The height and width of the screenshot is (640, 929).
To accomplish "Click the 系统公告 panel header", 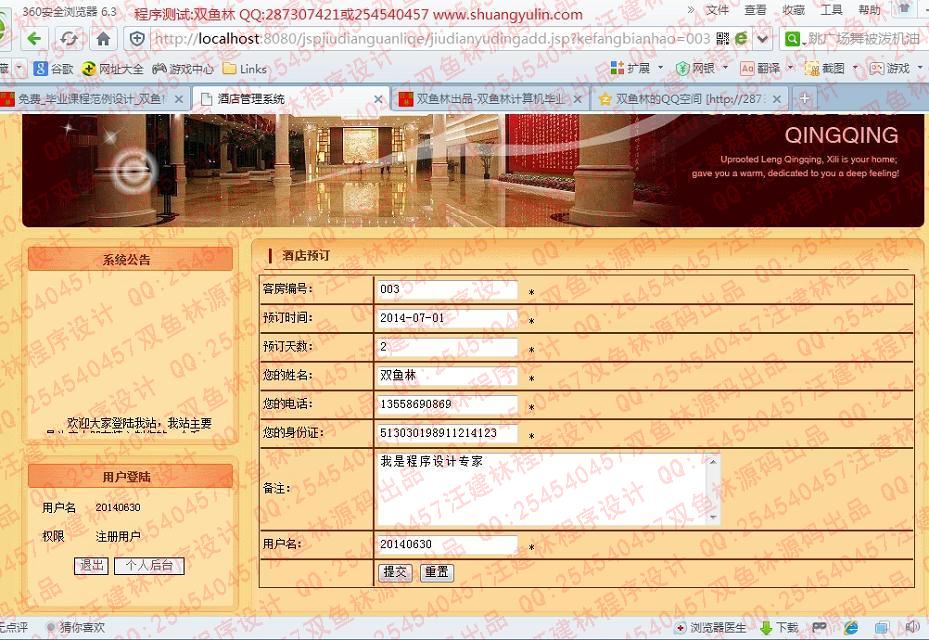I will (x=130, y=260).
